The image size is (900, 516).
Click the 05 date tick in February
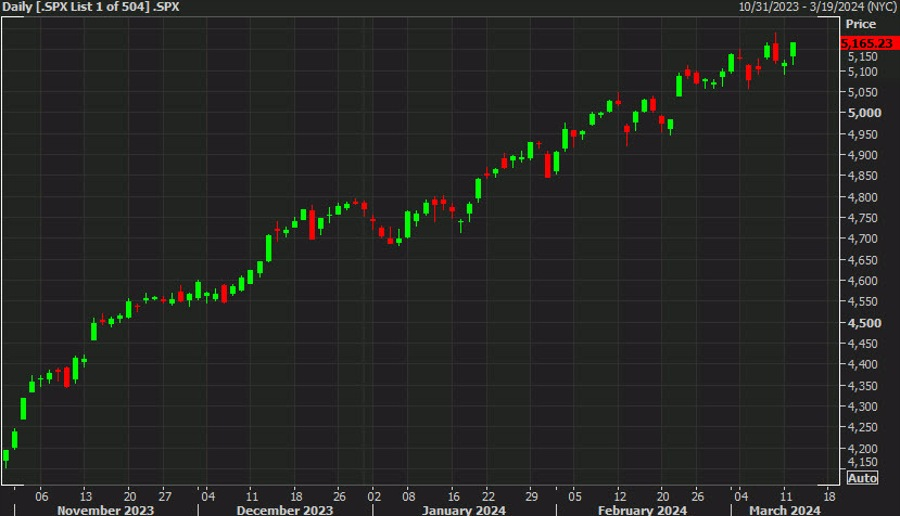click(x=575, y=496)
